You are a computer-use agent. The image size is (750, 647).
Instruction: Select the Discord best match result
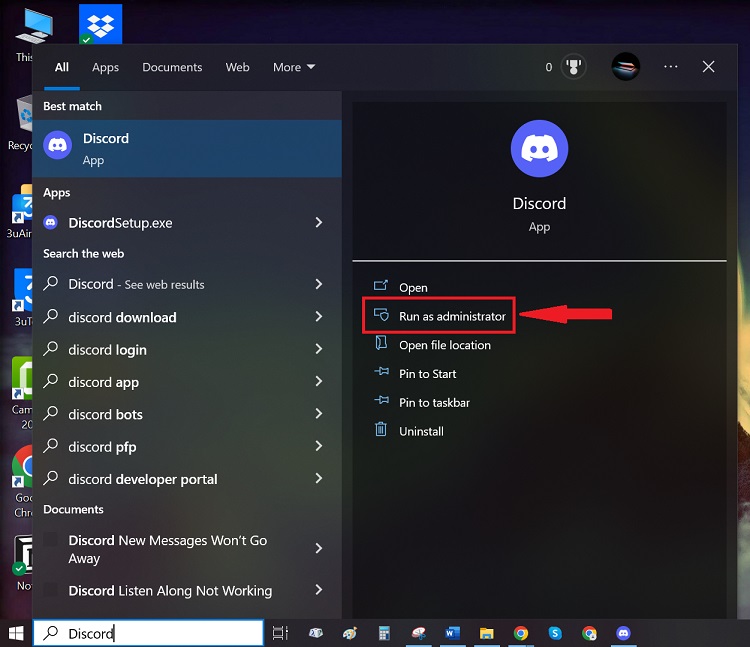(187, 149)
